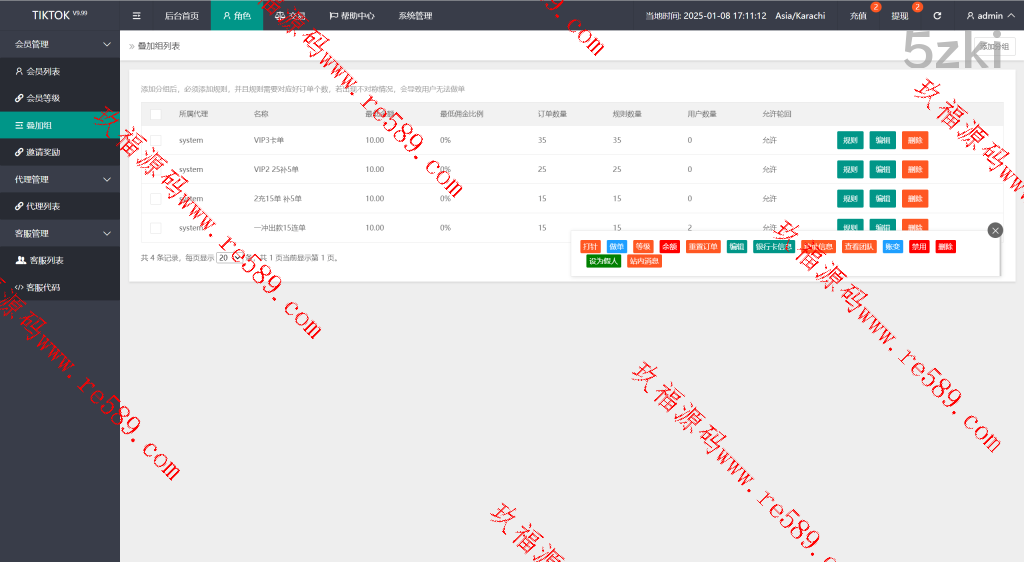This screenshot has width=1024, height=562.
Task: Open the 提现 notifications with badge
Action: tap(900, 16)
